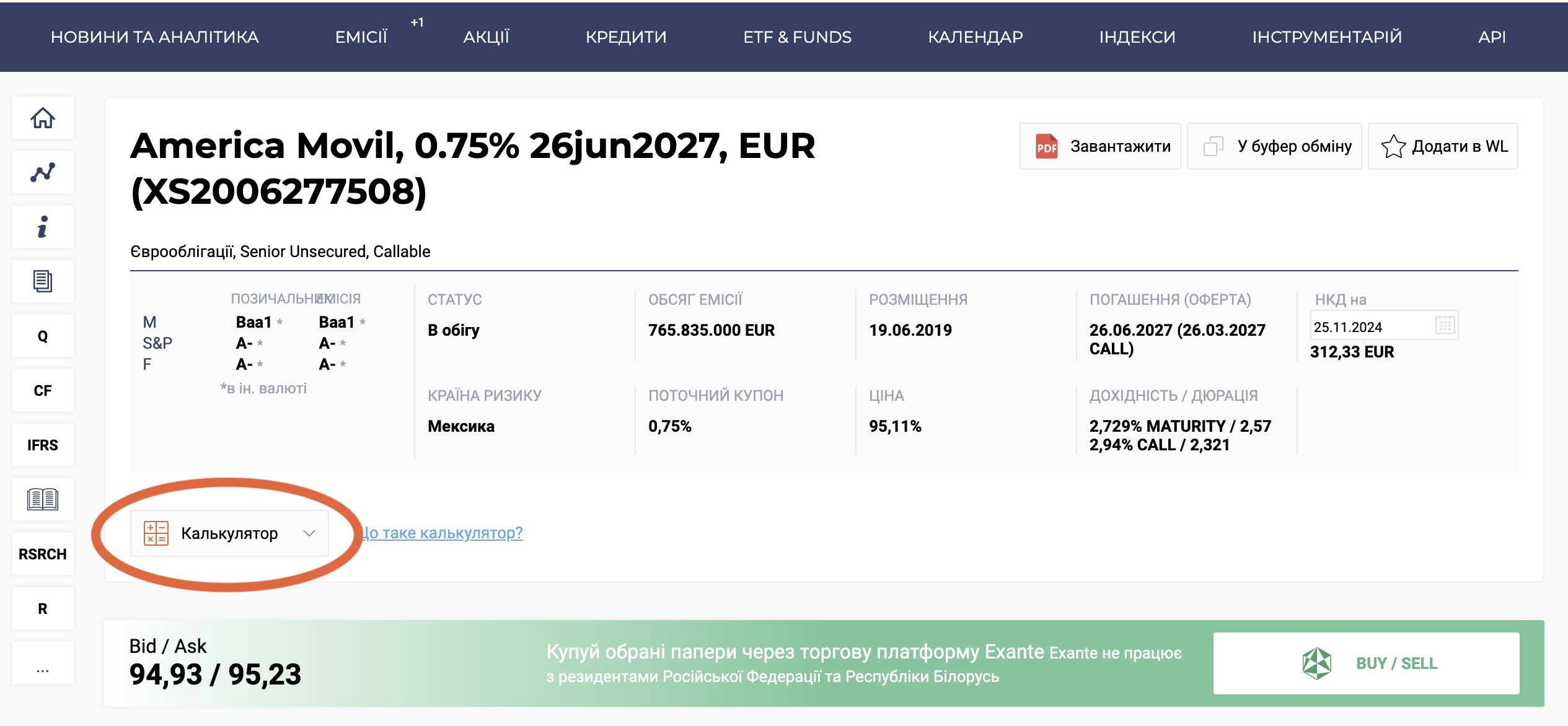Screen dimensions: 1568x726
Task: Open the info icon in the sidebar
Action: tap(43, 227)
